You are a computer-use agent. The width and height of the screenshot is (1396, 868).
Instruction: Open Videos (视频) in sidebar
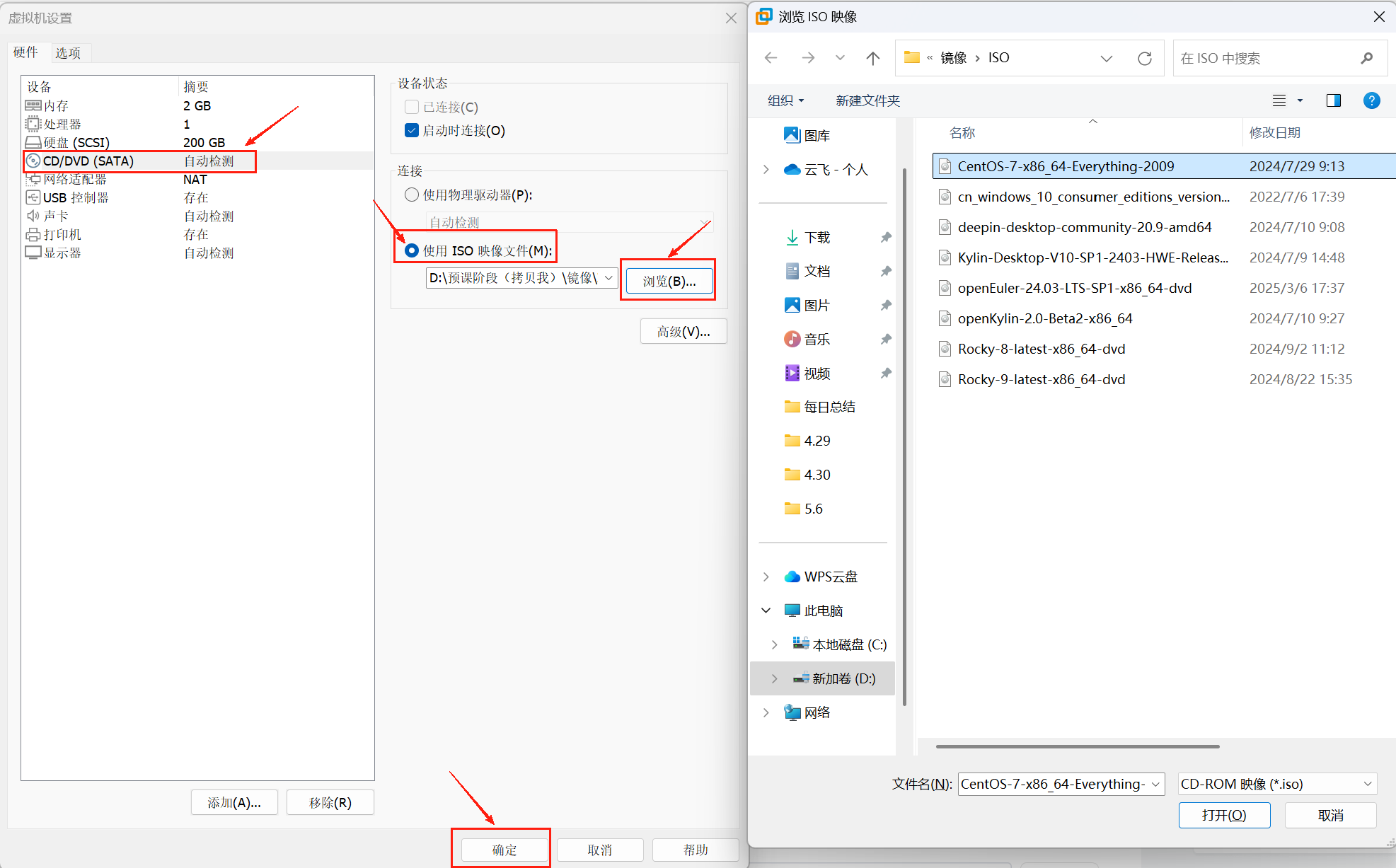click(807, 374)
